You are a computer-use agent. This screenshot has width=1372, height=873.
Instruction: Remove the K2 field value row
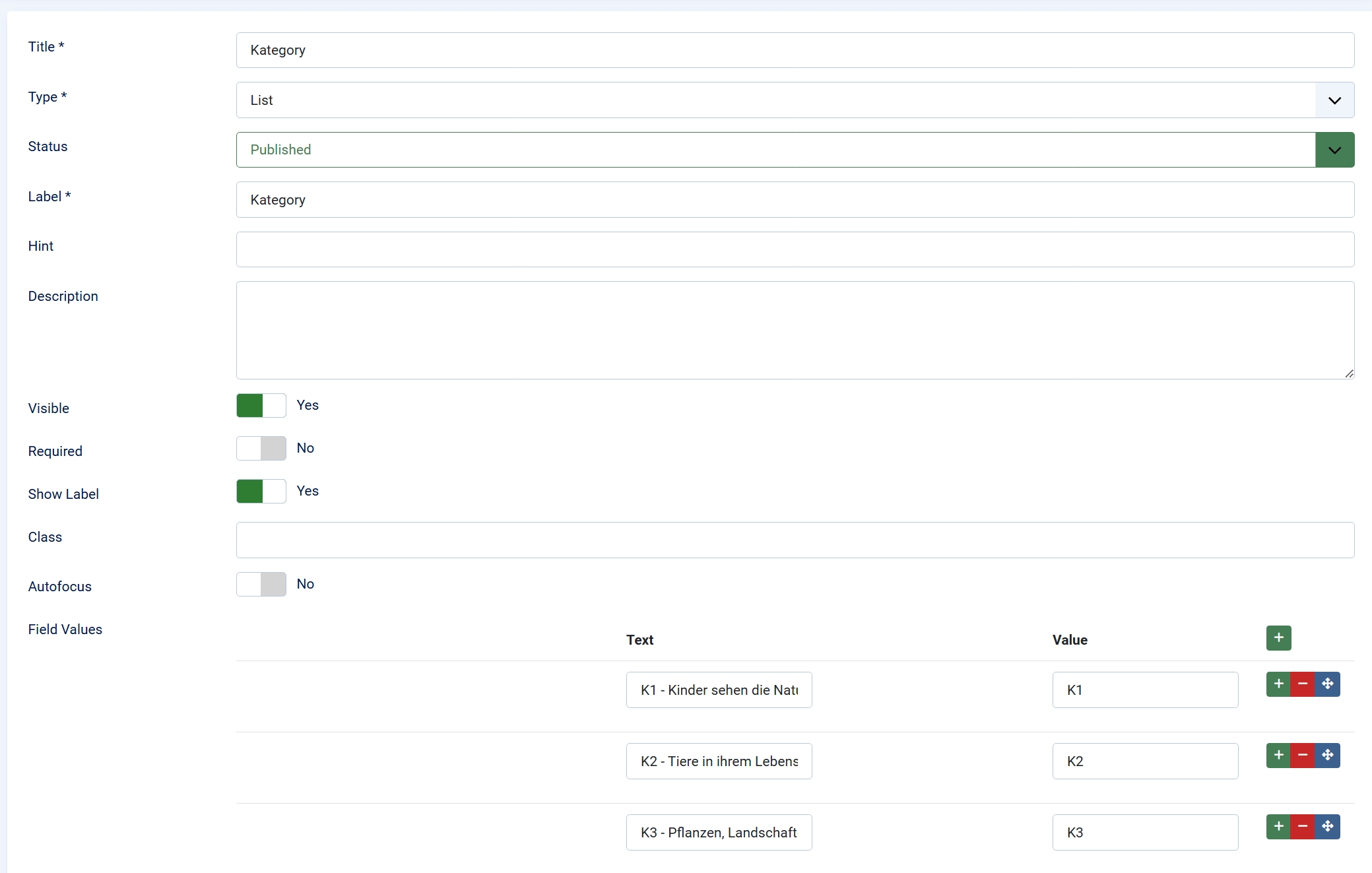1303,756
